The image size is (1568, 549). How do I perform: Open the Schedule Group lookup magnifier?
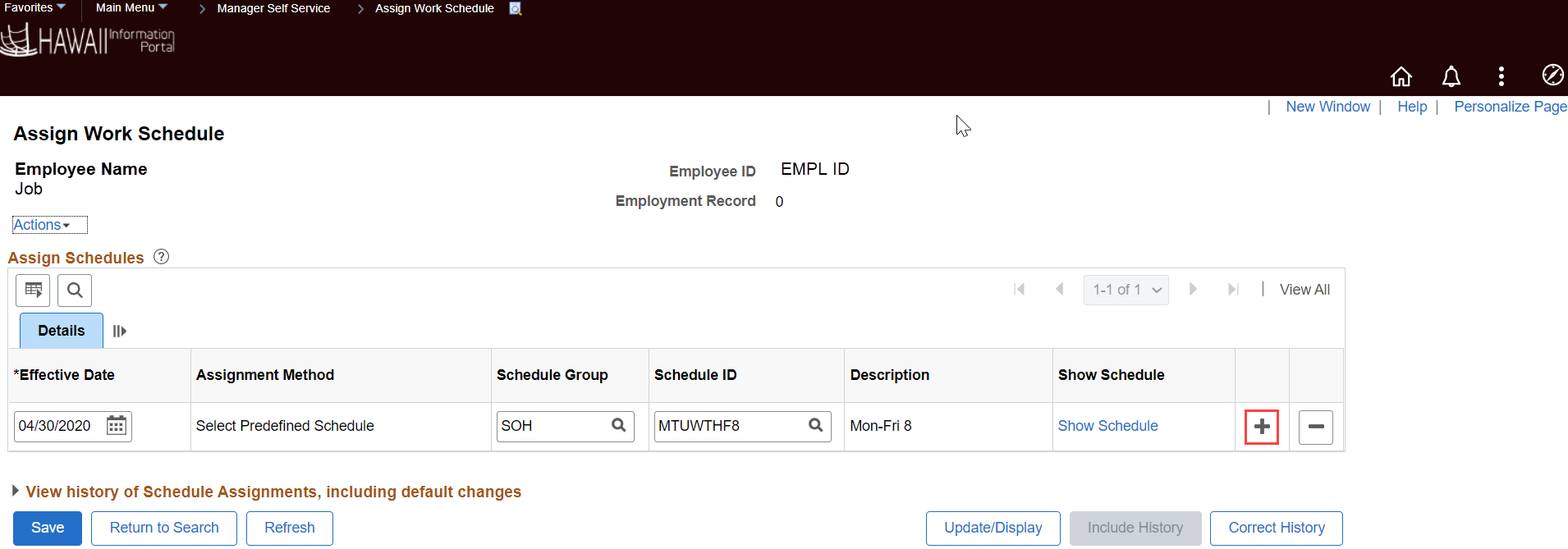click(618, 426)
